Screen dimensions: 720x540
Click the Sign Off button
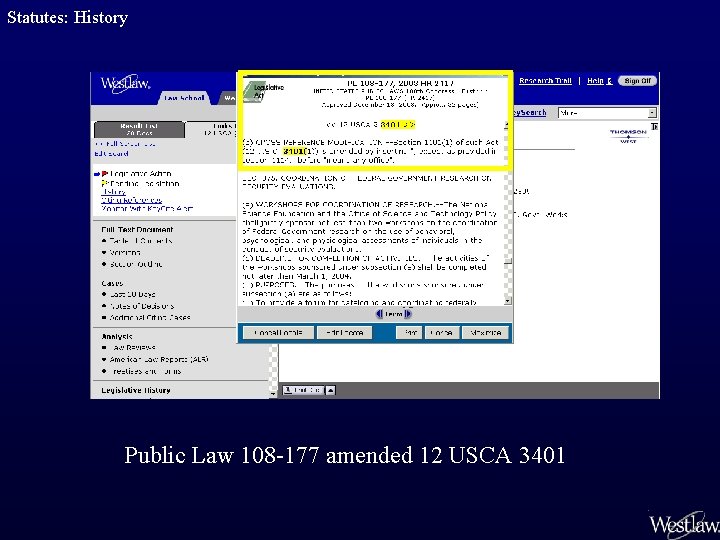pos(638,81)
